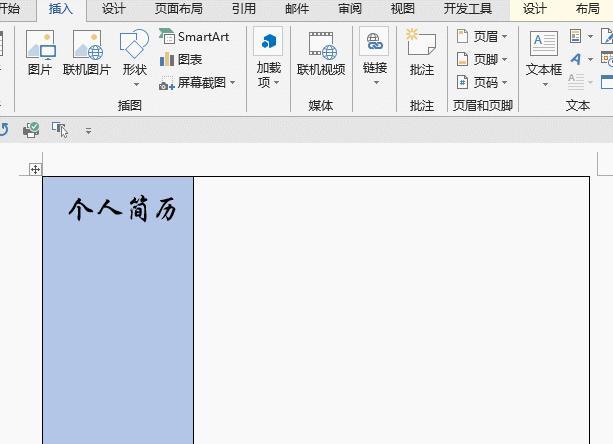Go to the 页面布局 tab
The width and height of the screenshot is (613, 444).
[x=179, y=9]
